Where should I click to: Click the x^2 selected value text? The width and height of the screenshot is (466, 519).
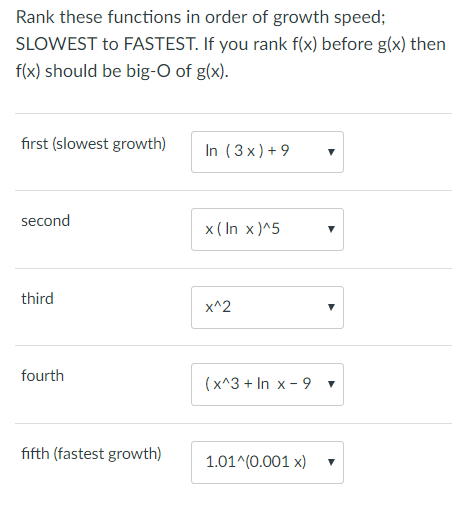click(218, 307)
